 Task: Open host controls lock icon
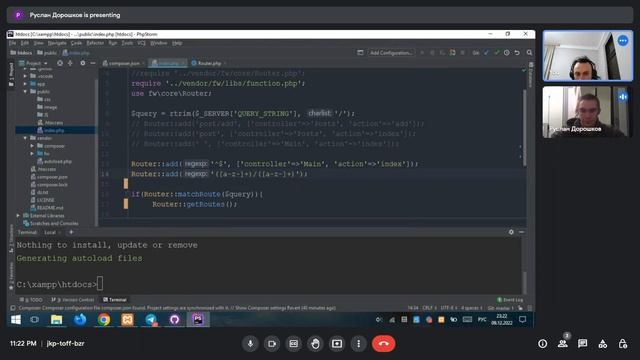click(622, 344)
